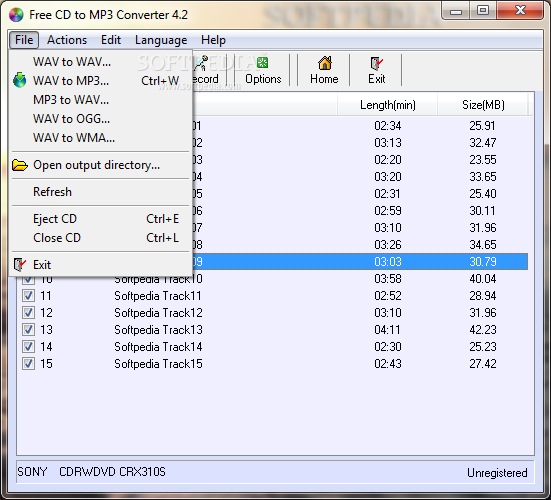Select Softpedia Track15 title
This screenshot has width=551, height=500.
(x=158, y=364)
